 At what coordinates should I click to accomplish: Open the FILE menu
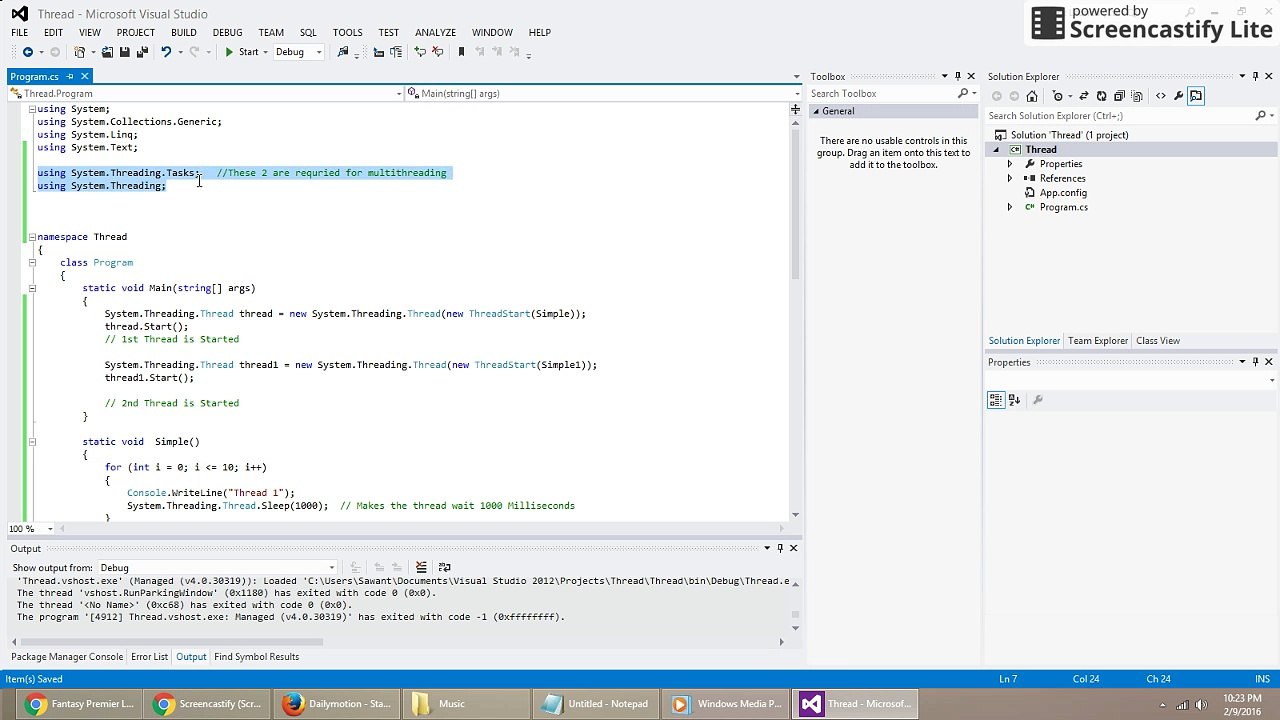(x=19, y=32)
